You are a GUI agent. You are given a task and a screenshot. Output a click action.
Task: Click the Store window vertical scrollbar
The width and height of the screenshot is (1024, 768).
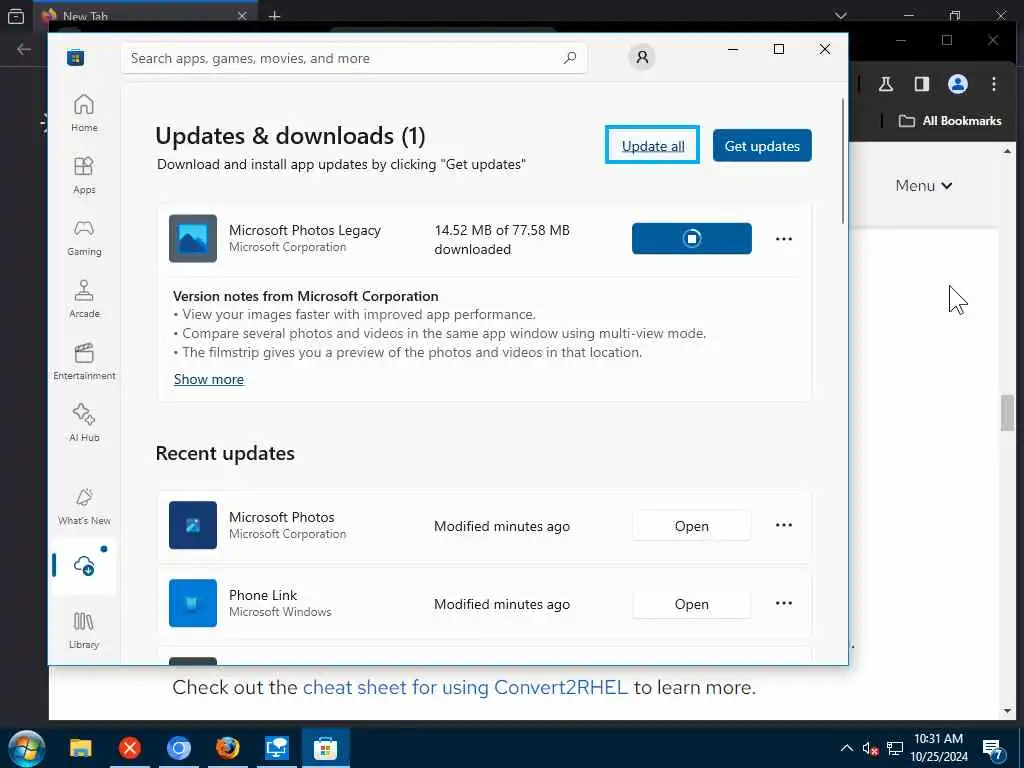[843, 161]
